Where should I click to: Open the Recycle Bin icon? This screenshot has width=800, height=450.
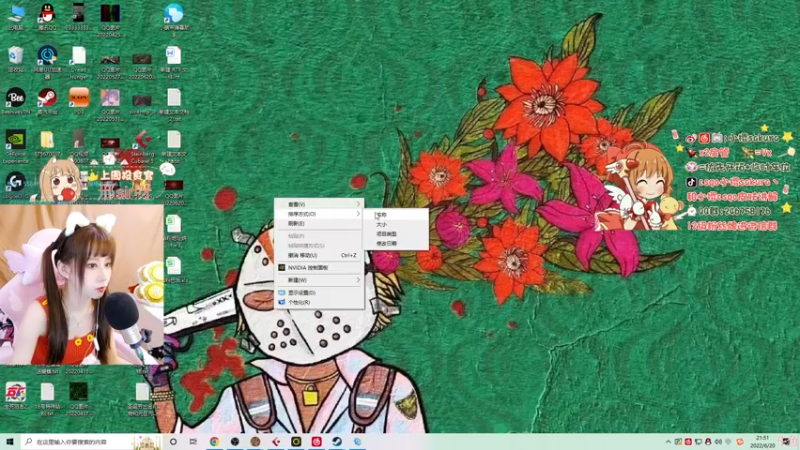click(16, 59)
